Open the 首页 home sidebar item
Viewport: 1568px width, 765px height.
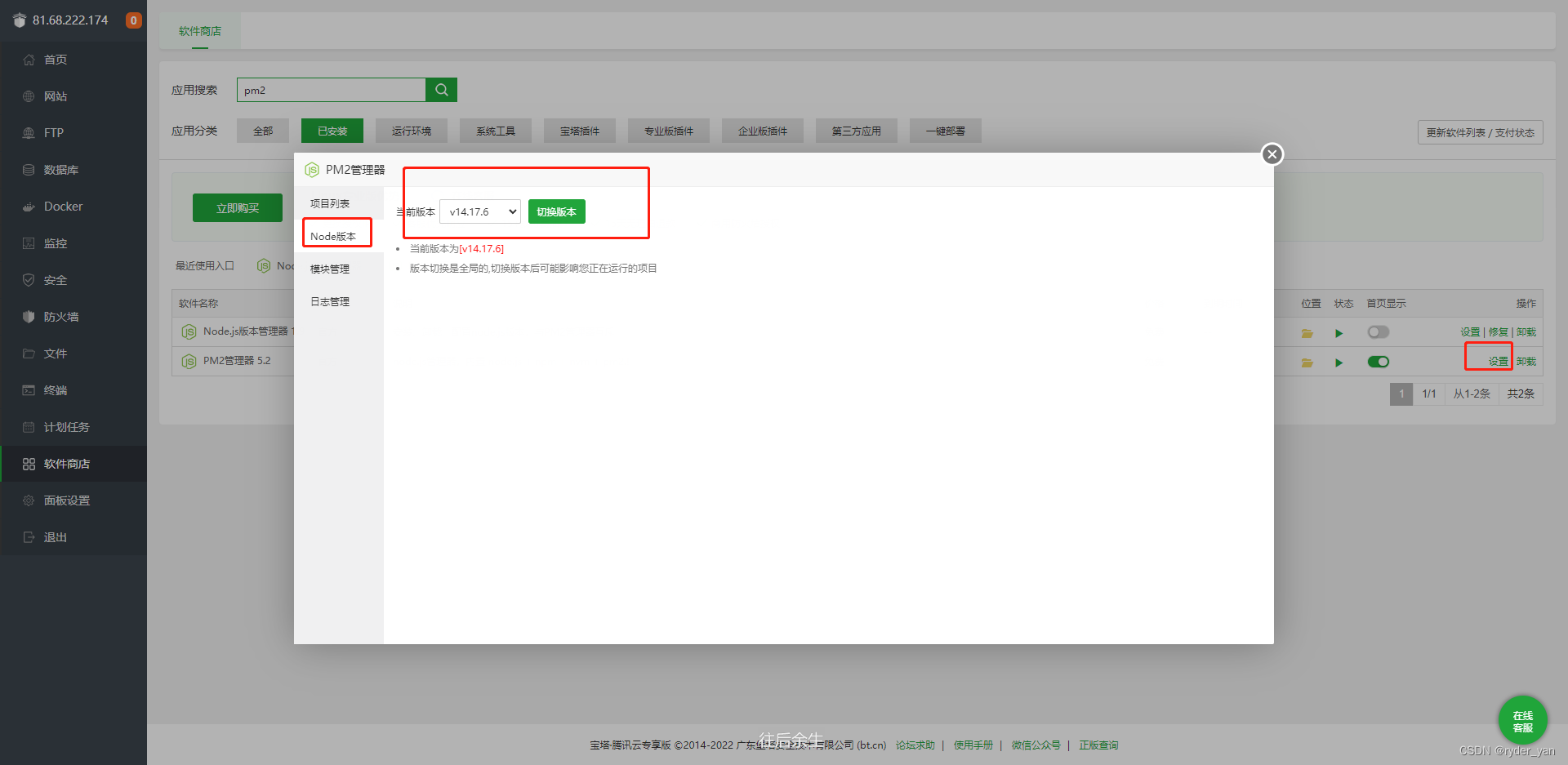73,60
